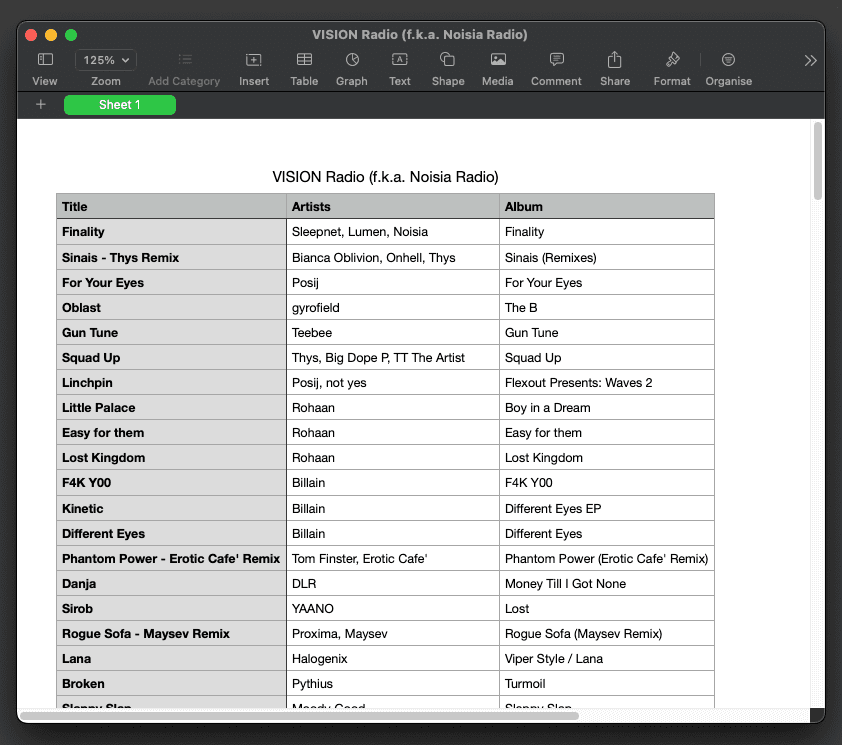
Task: Select the Linchpin title cell
Action: 171,382
